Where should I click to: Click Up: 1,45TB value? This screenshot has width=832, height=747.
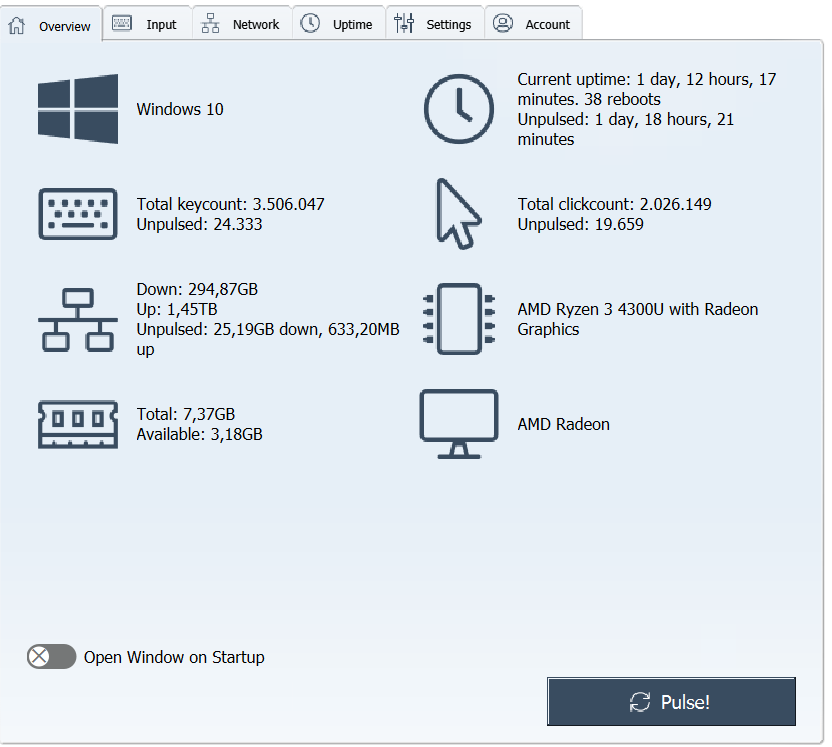pos(177,309)
